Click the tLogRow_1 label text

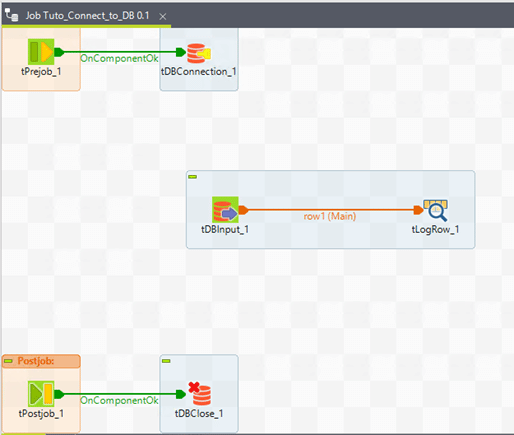(x=435, y=230)
